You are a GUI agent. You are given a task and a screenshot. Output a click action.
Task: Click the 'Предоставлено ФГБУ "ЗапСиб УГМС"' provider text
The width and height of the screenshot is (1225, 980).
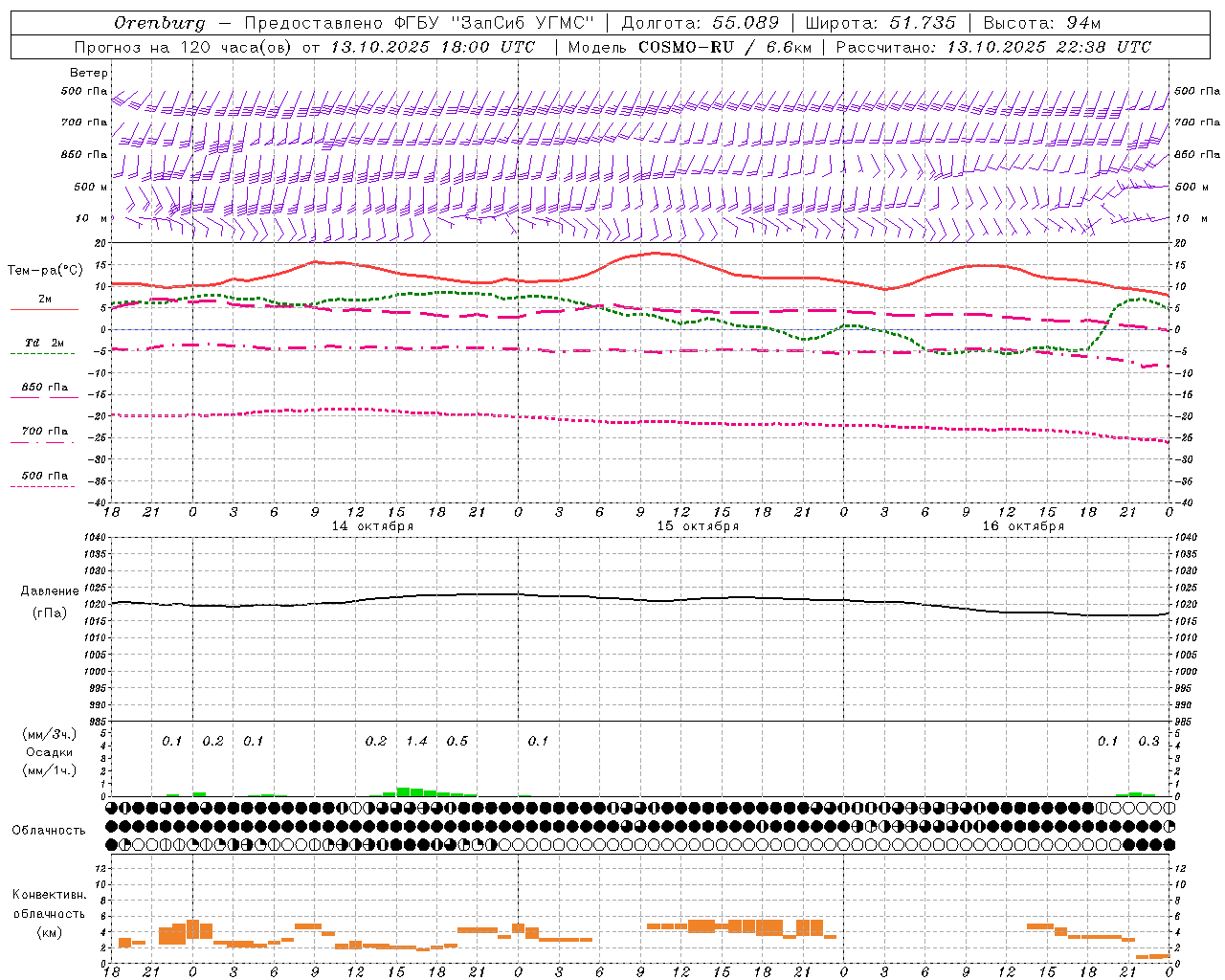coord(419,23)
